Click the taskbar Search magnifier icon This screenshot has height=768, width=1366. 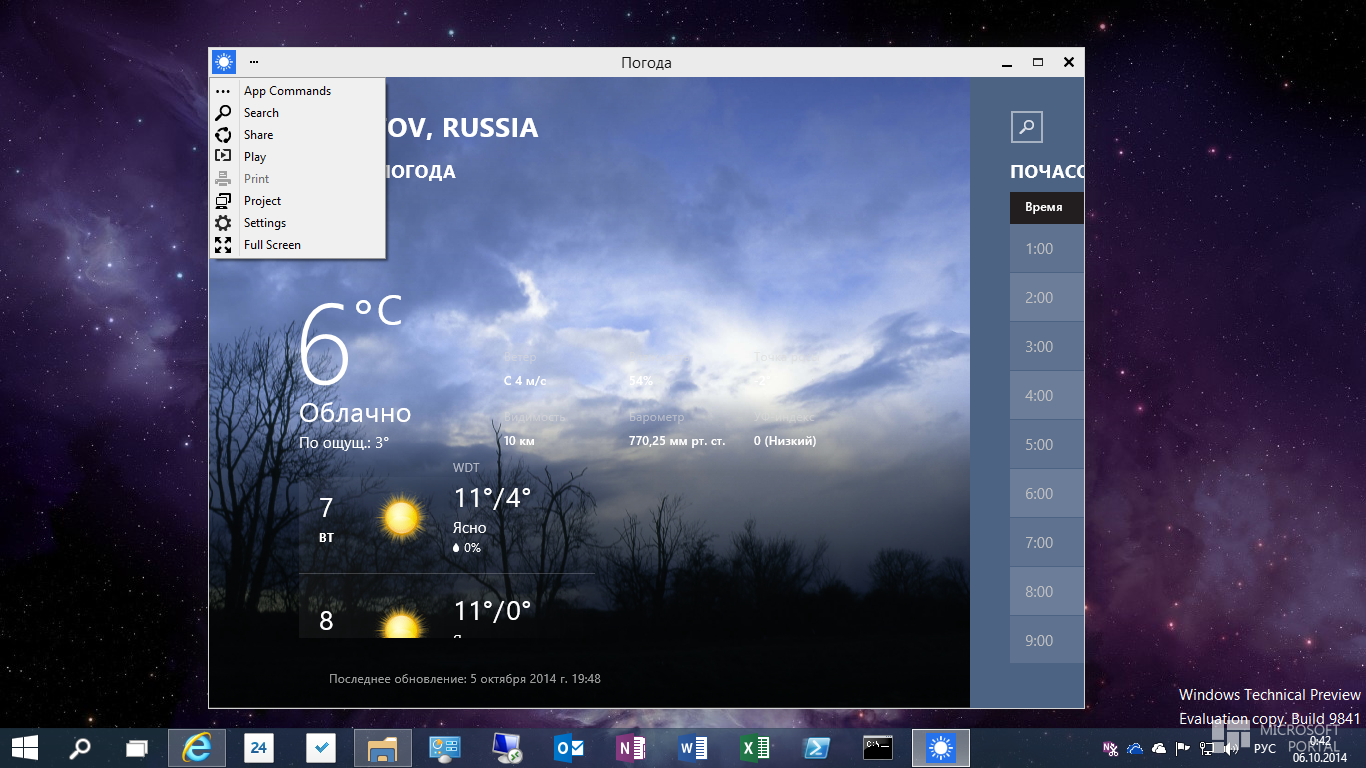tap(79, 747)
